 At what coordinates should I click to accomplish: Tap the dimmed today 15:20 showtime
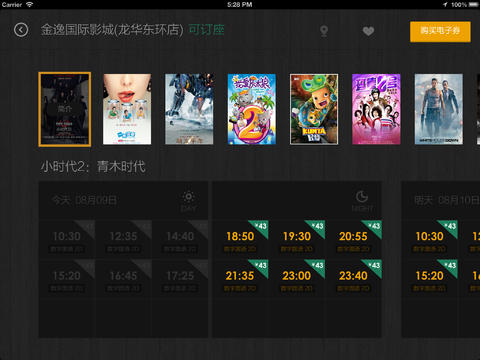(x=67, y=279)
